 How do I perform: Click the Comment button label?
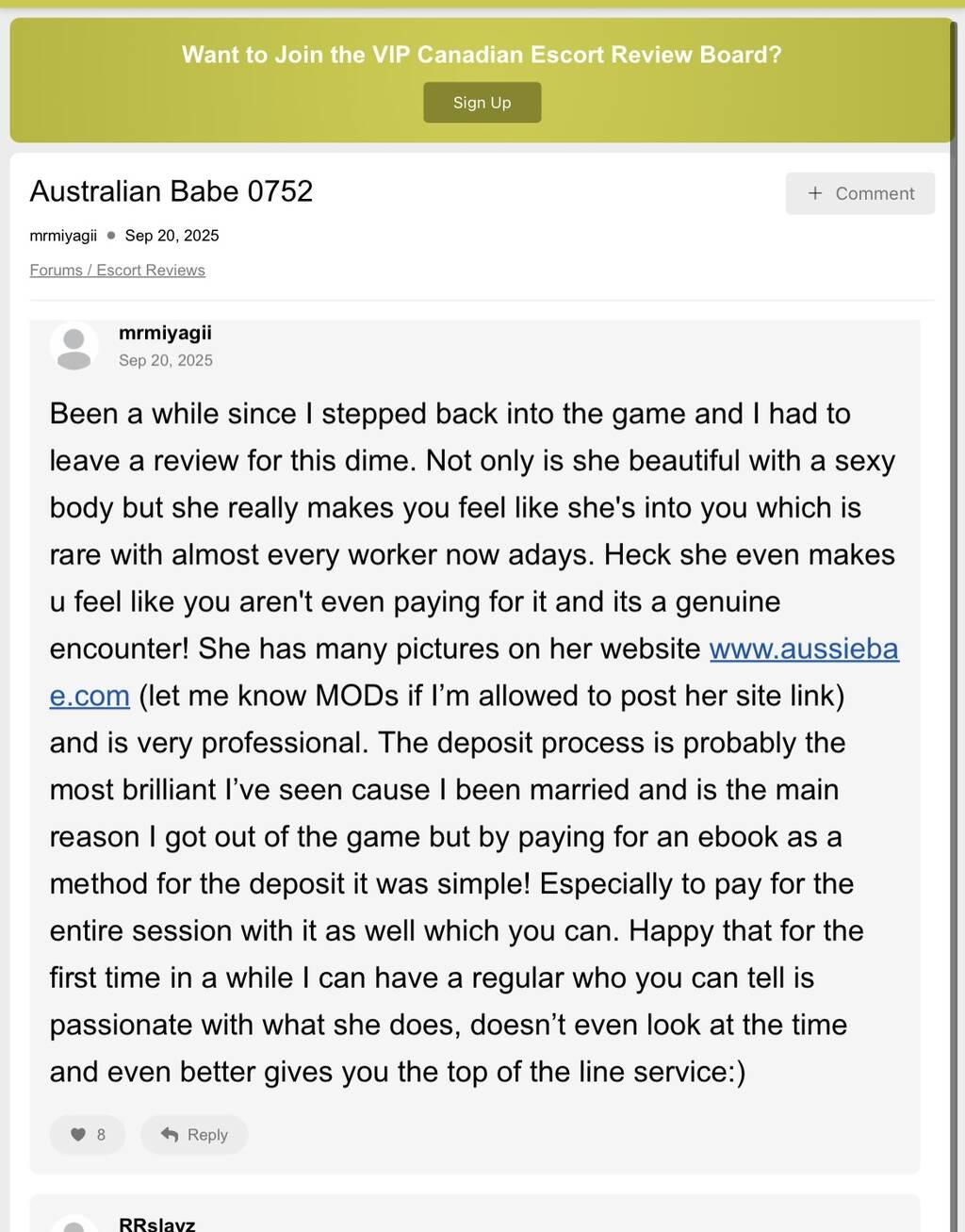[875, 193]
